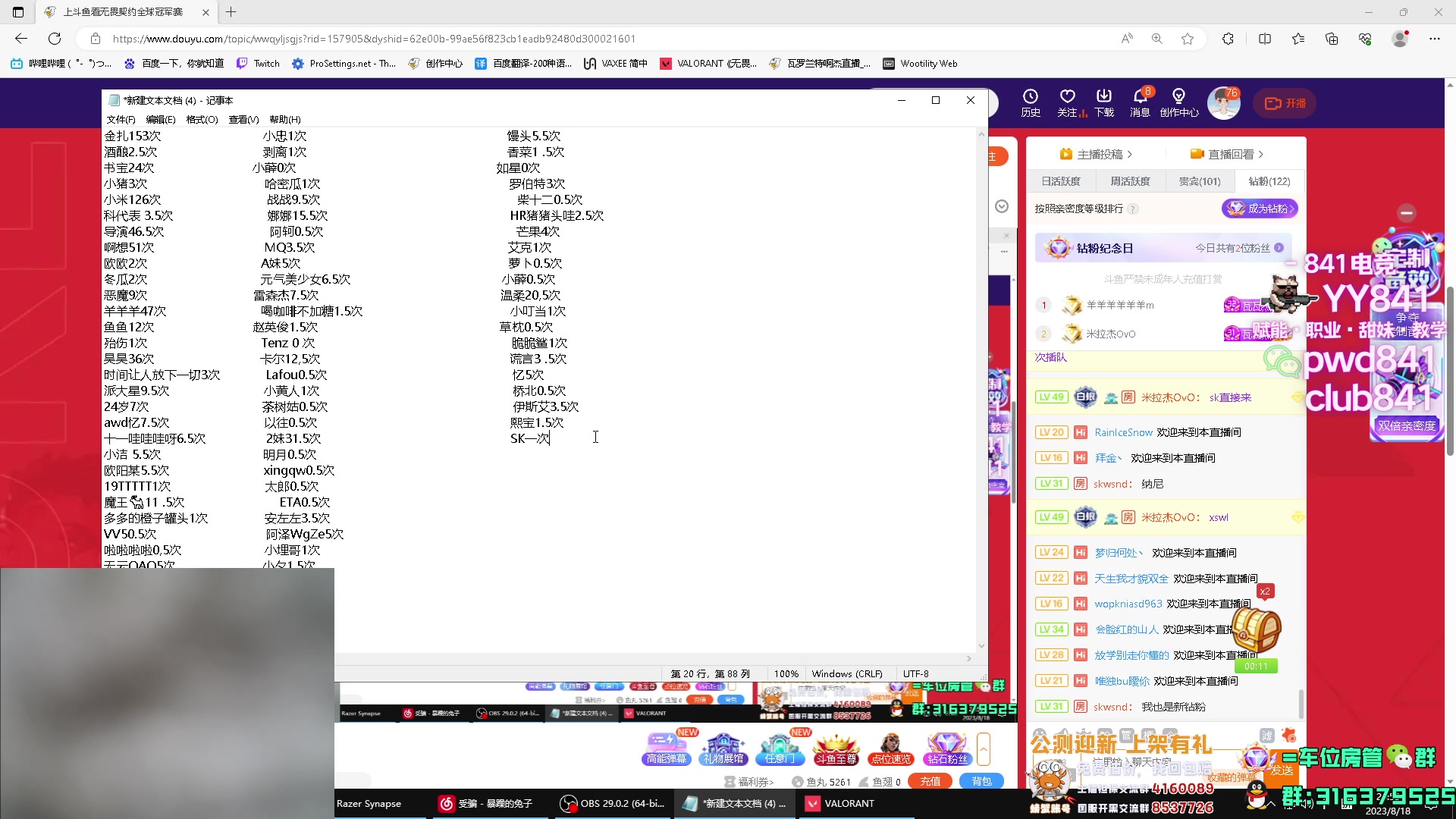Open 创作中心 creation center
The width and height of the screenshot is (1456, 819).
(x=1178, y=102)
